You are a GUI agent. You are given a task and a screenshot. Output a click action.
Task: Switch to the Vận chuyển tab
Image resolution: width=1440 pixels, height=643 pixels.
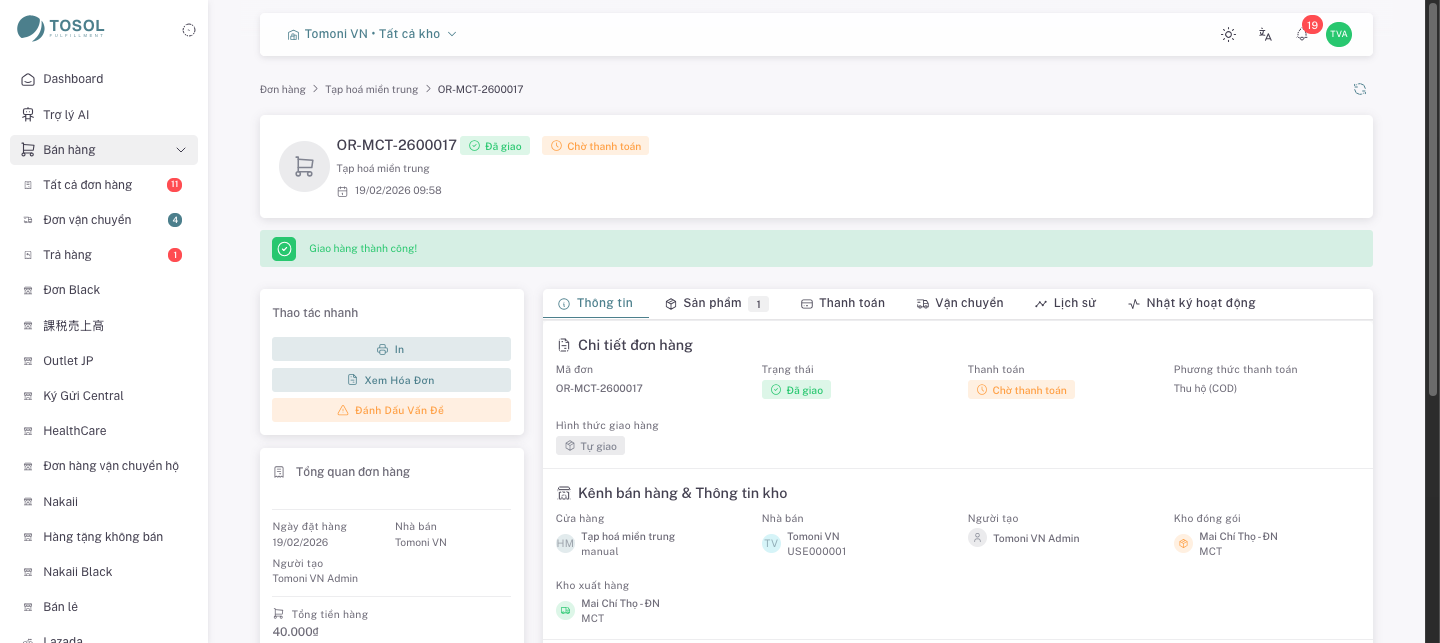[x=959, y=303]
